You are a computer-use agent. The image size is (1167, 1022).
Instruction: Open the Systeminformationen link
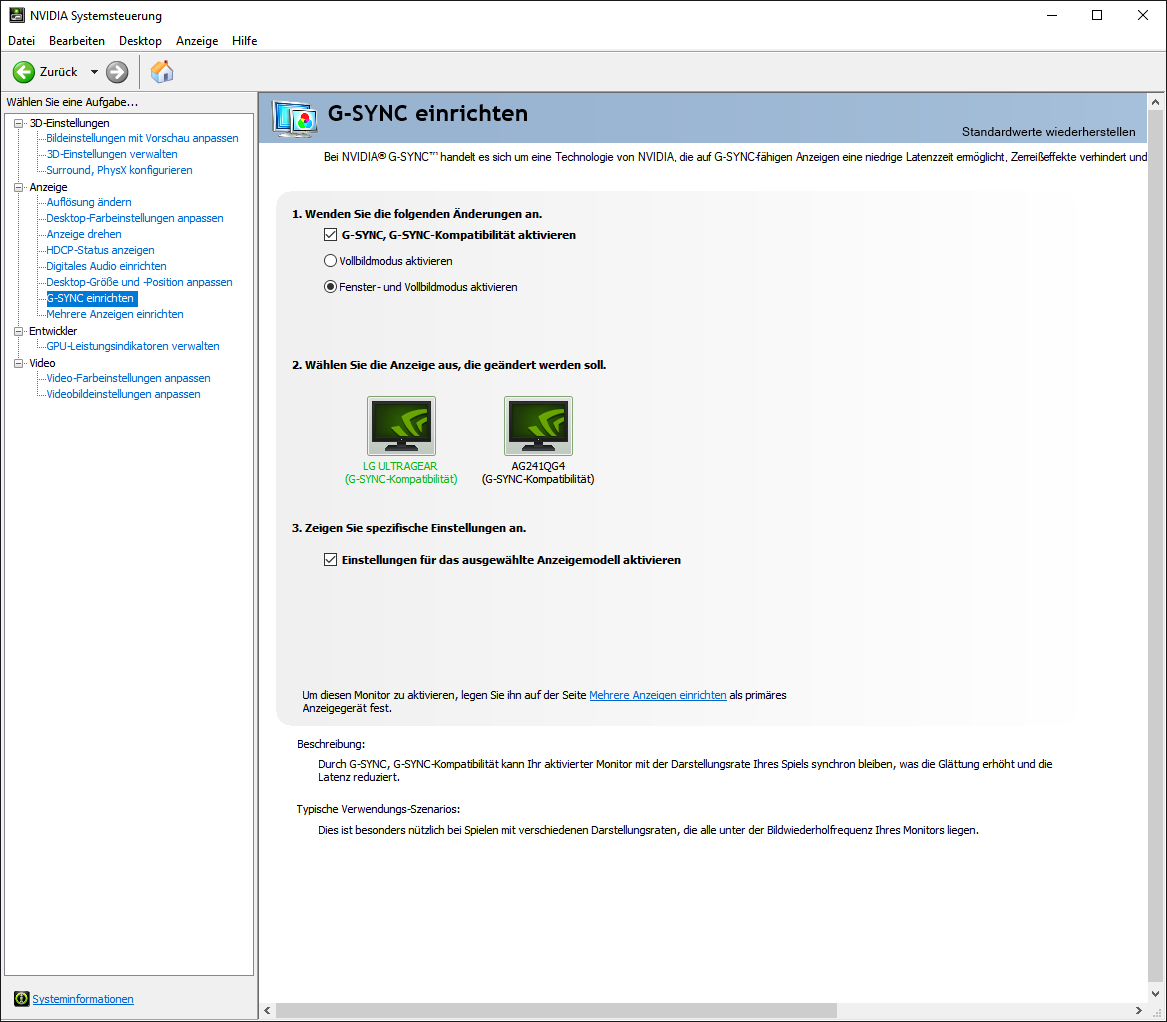click(83, 999)
